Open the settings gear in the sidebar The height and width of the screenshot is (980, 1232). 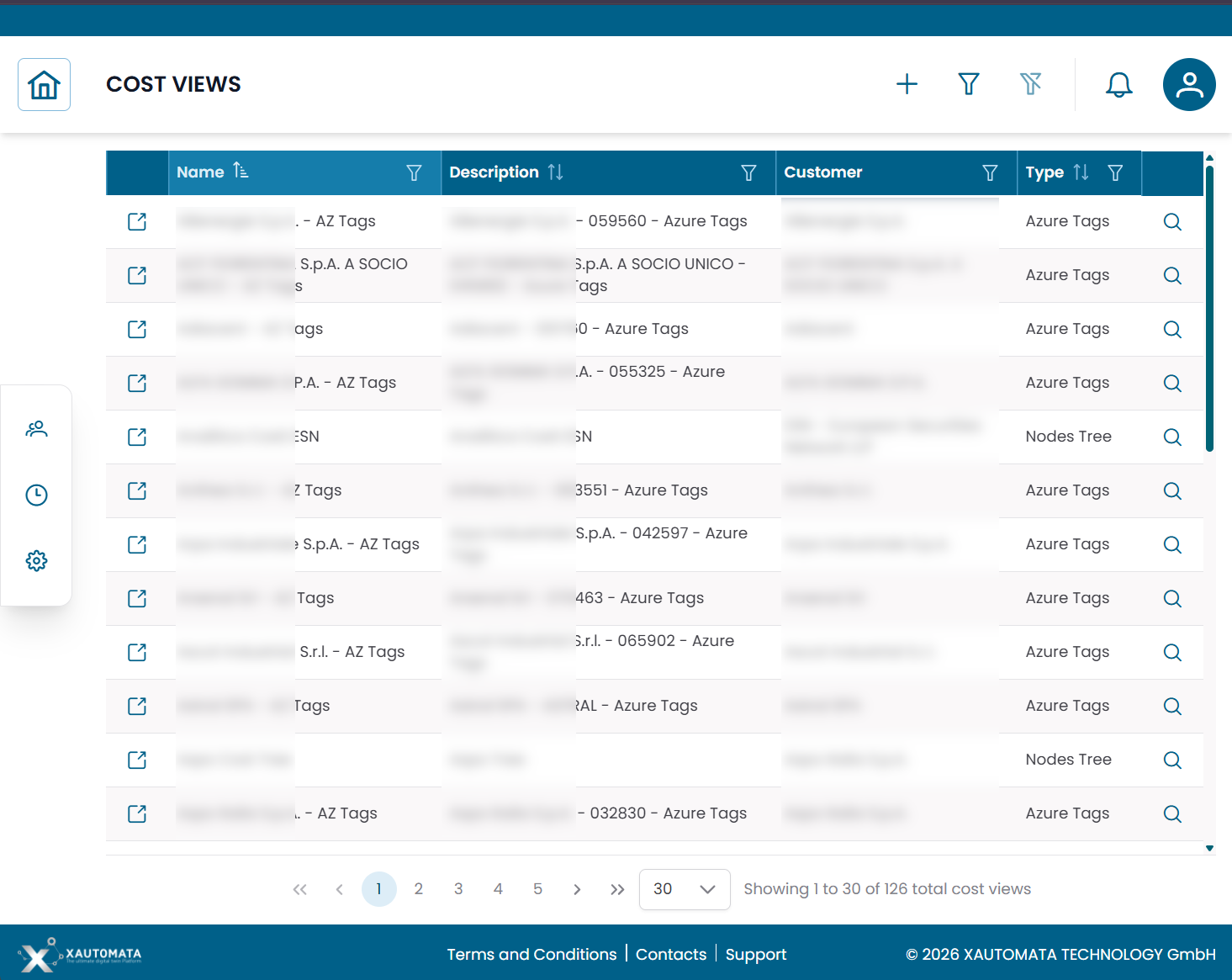[x=36, y=560]
